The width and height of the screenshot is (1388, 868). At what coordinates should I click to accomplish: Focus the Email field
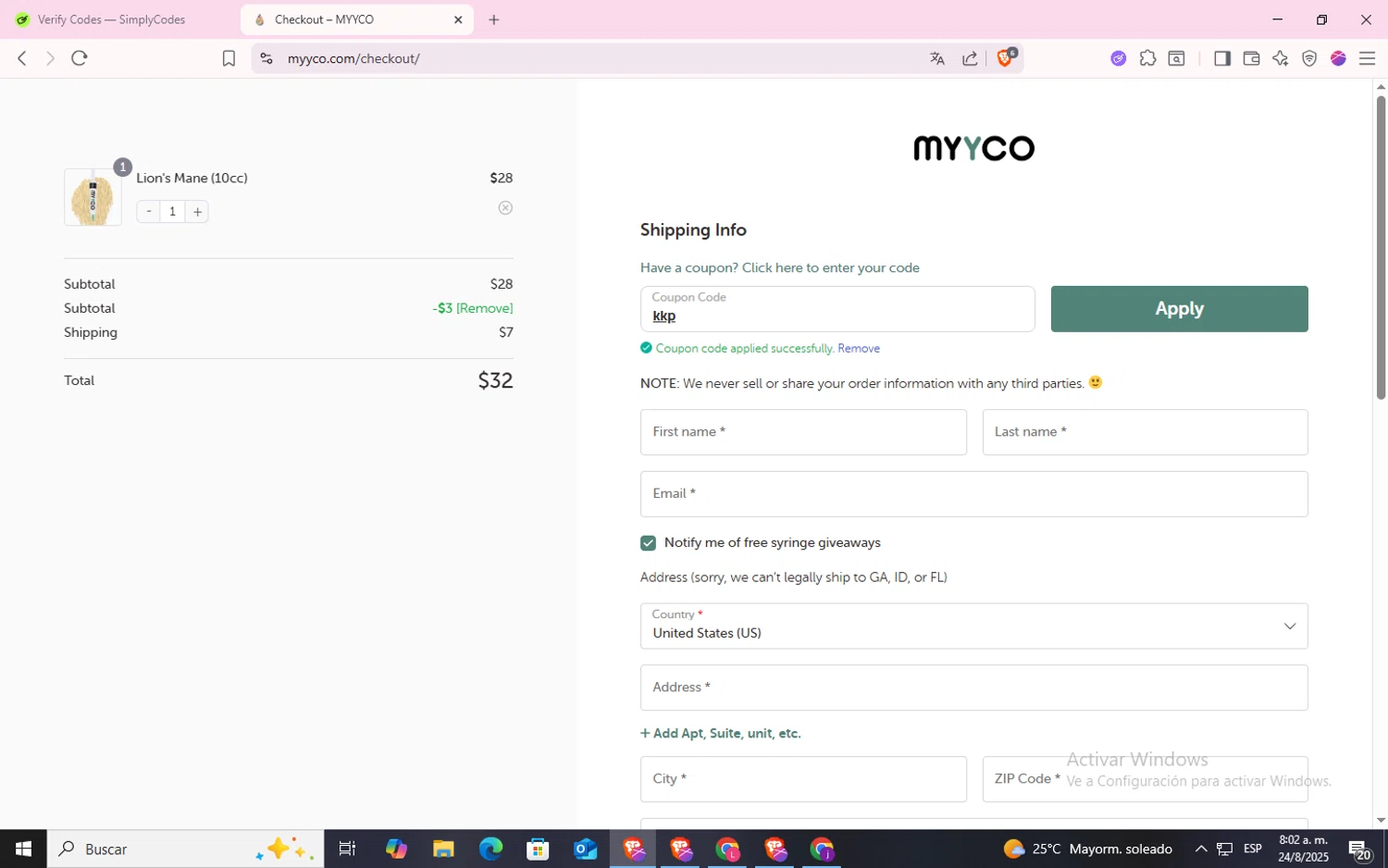(973, 494)
